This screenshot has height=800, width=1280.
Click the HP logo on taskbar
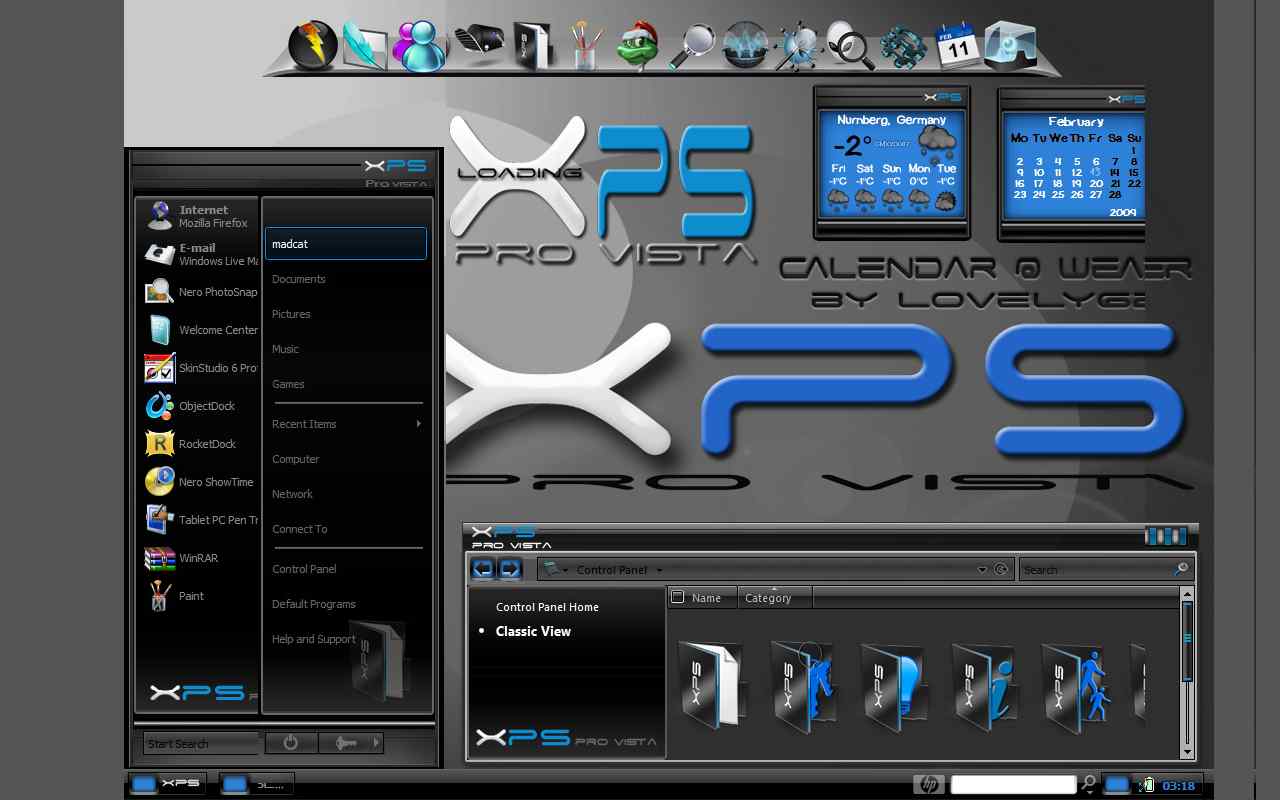click(x=927, y=784)
